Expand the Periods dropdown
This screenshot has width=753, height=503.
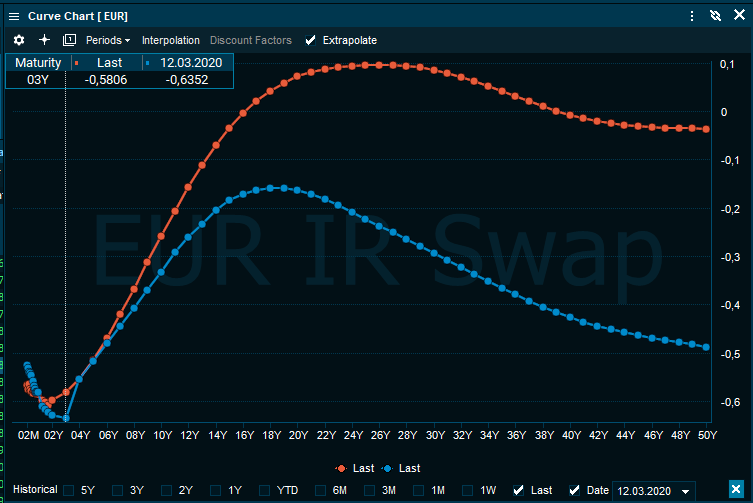108,40
